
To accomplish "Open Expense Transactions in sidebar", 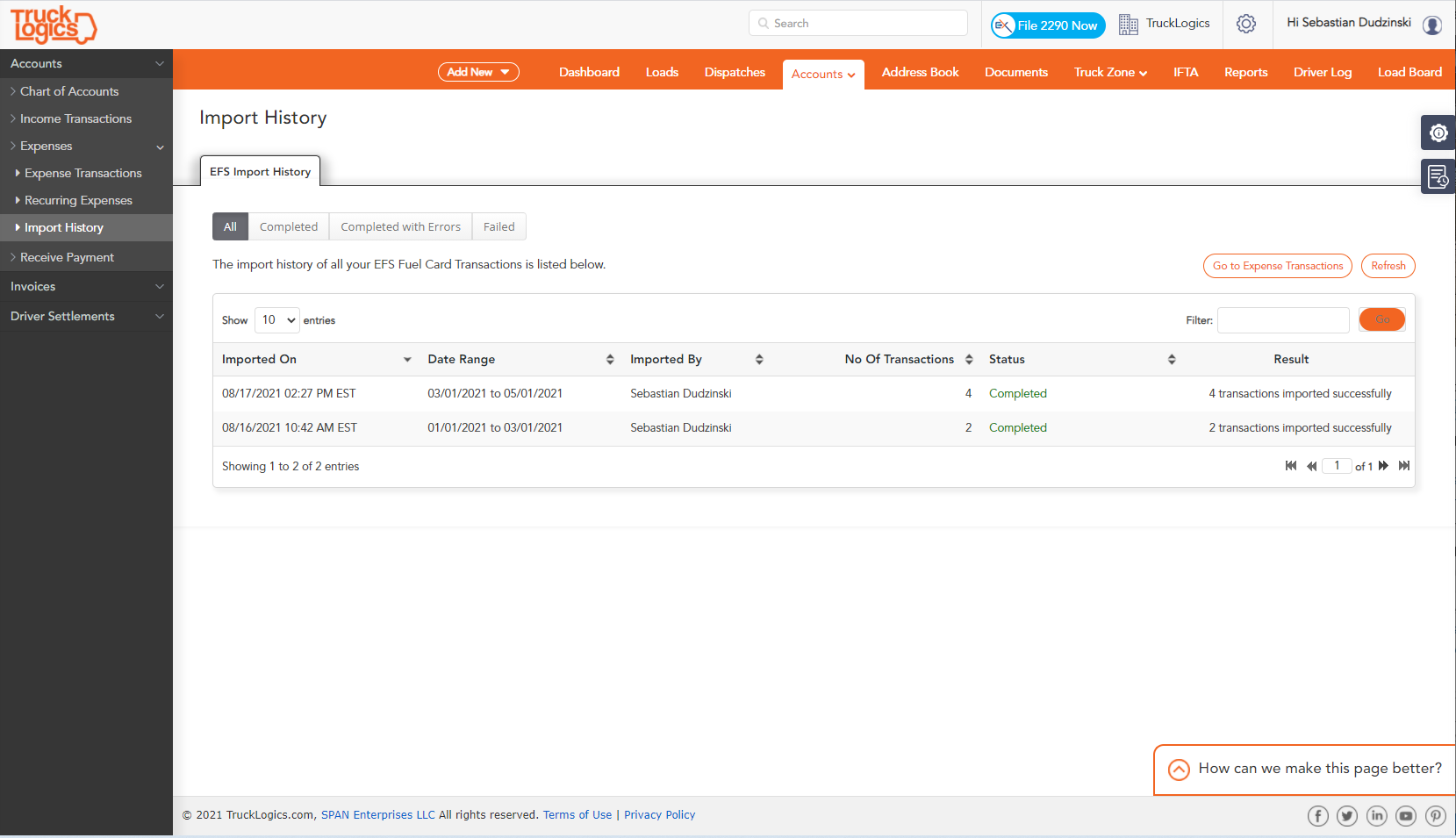I will click(83, 173).
